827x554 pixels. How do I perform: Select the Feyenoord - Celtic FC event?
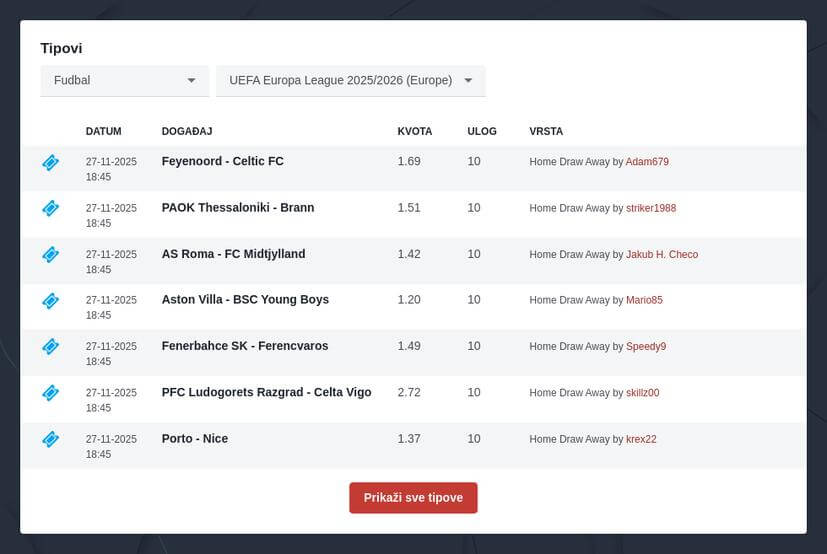pyautogui.click(x=222, y=161)
